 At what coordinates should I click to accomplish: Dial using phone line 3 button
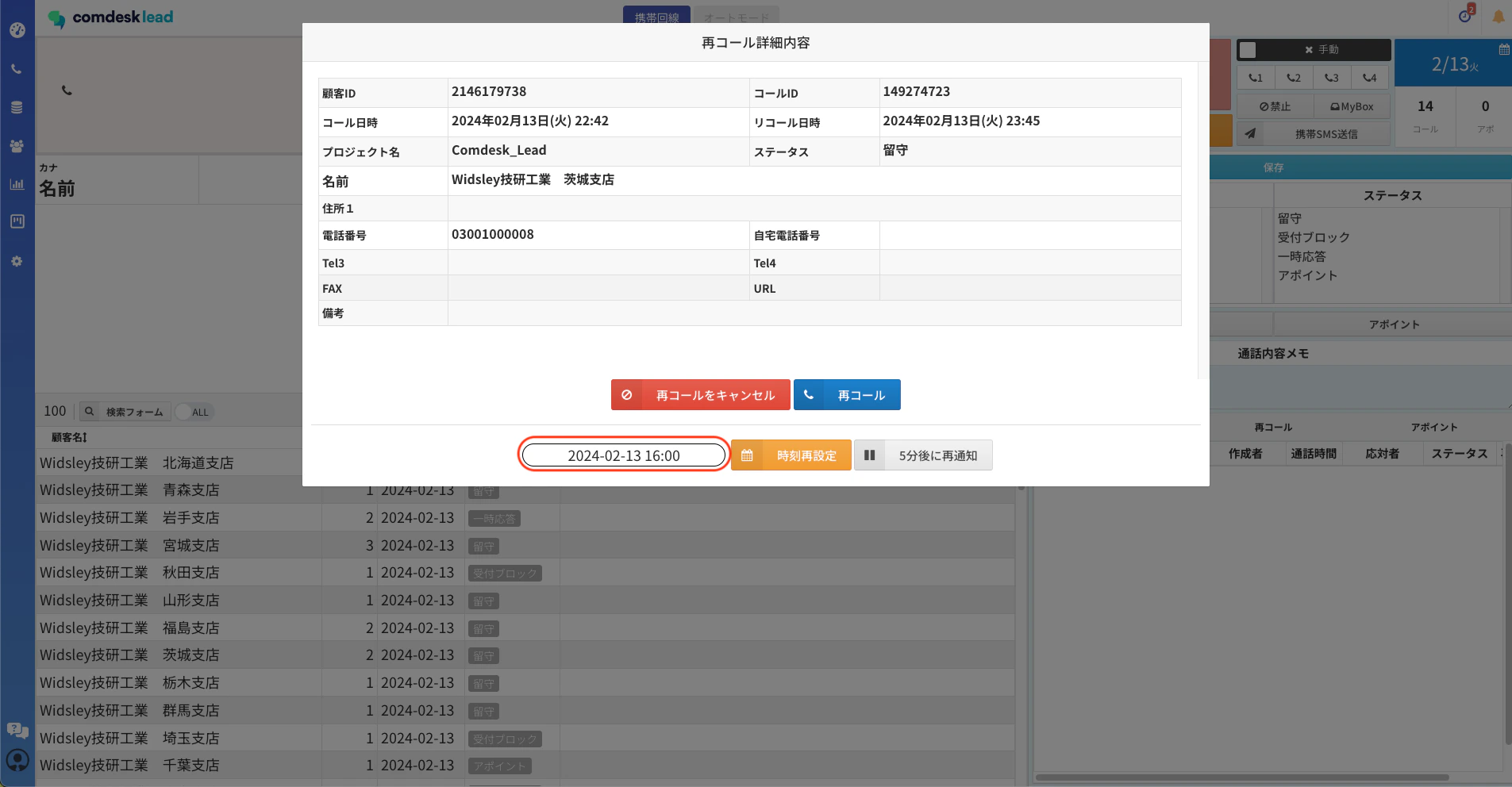click(x=1332, y=78)
